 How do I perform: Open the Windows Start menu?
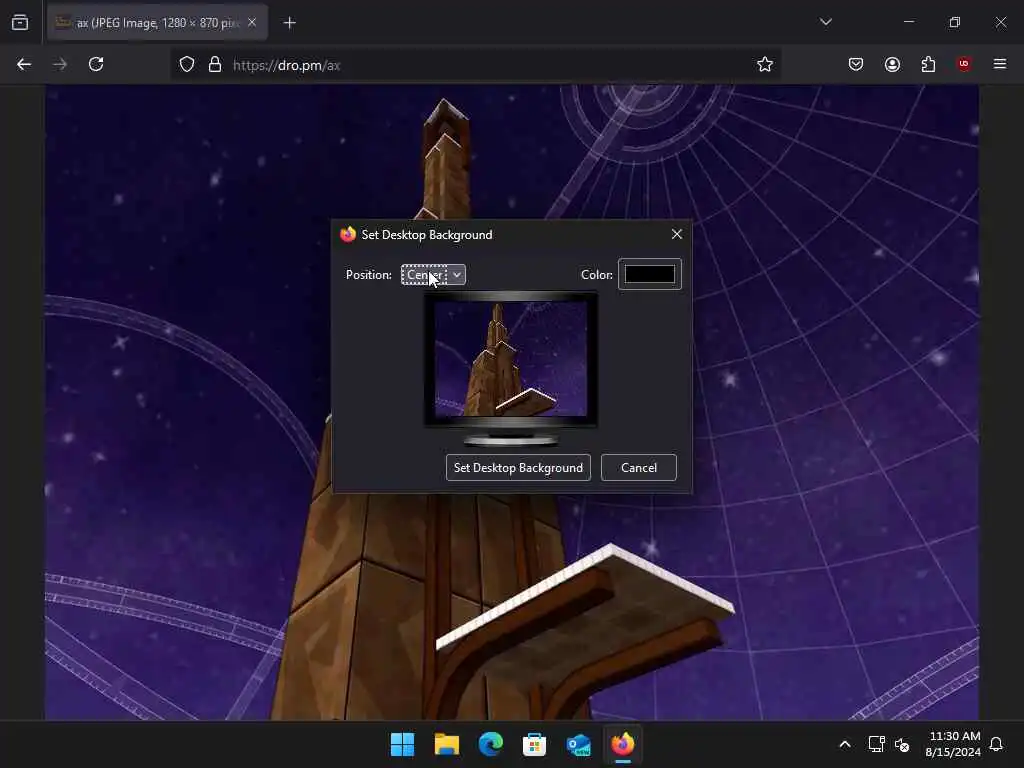[x=402, y=744]
